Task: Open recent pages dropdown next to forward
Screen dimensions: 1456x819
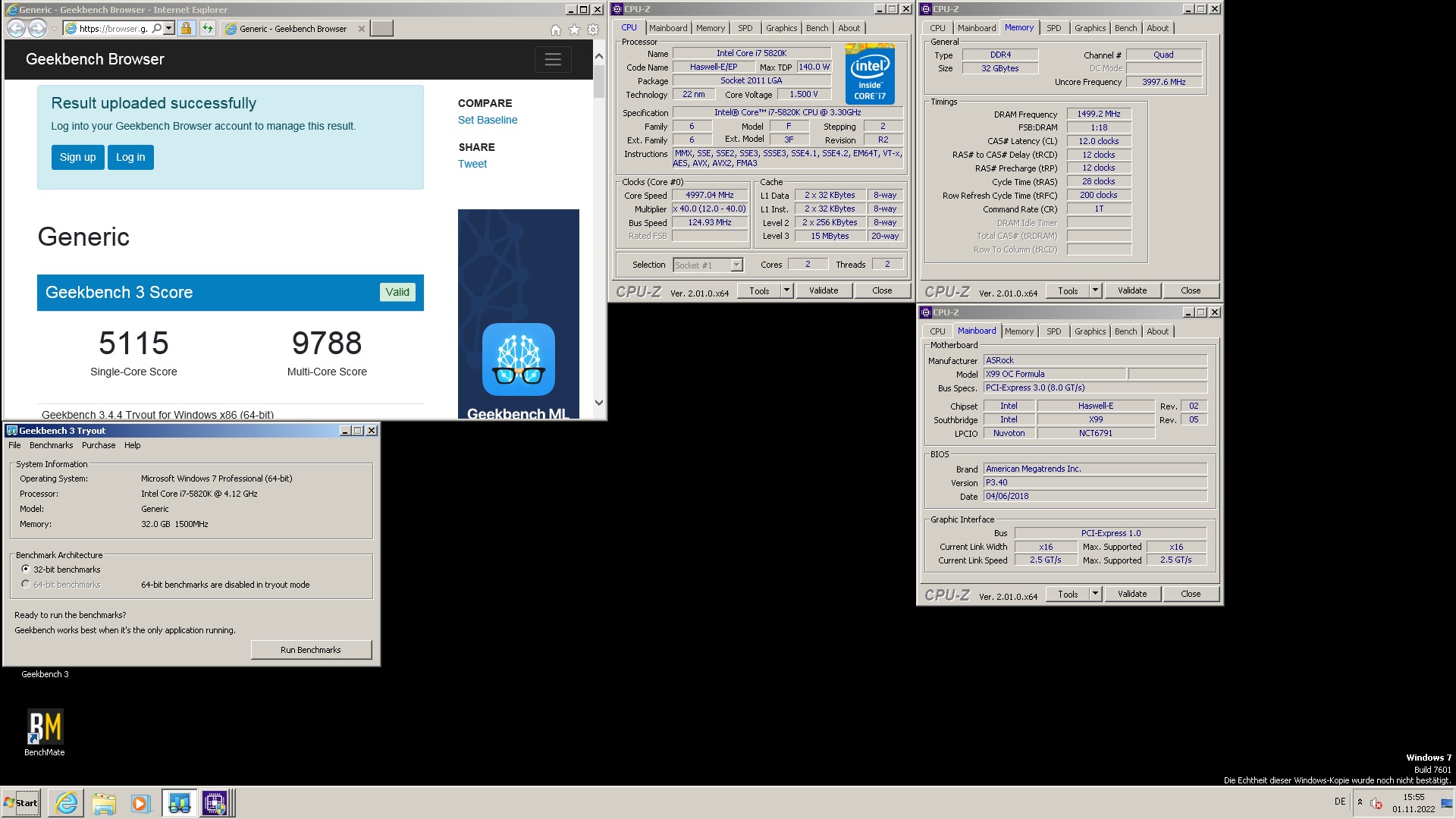Action: [x=54, y=29]
